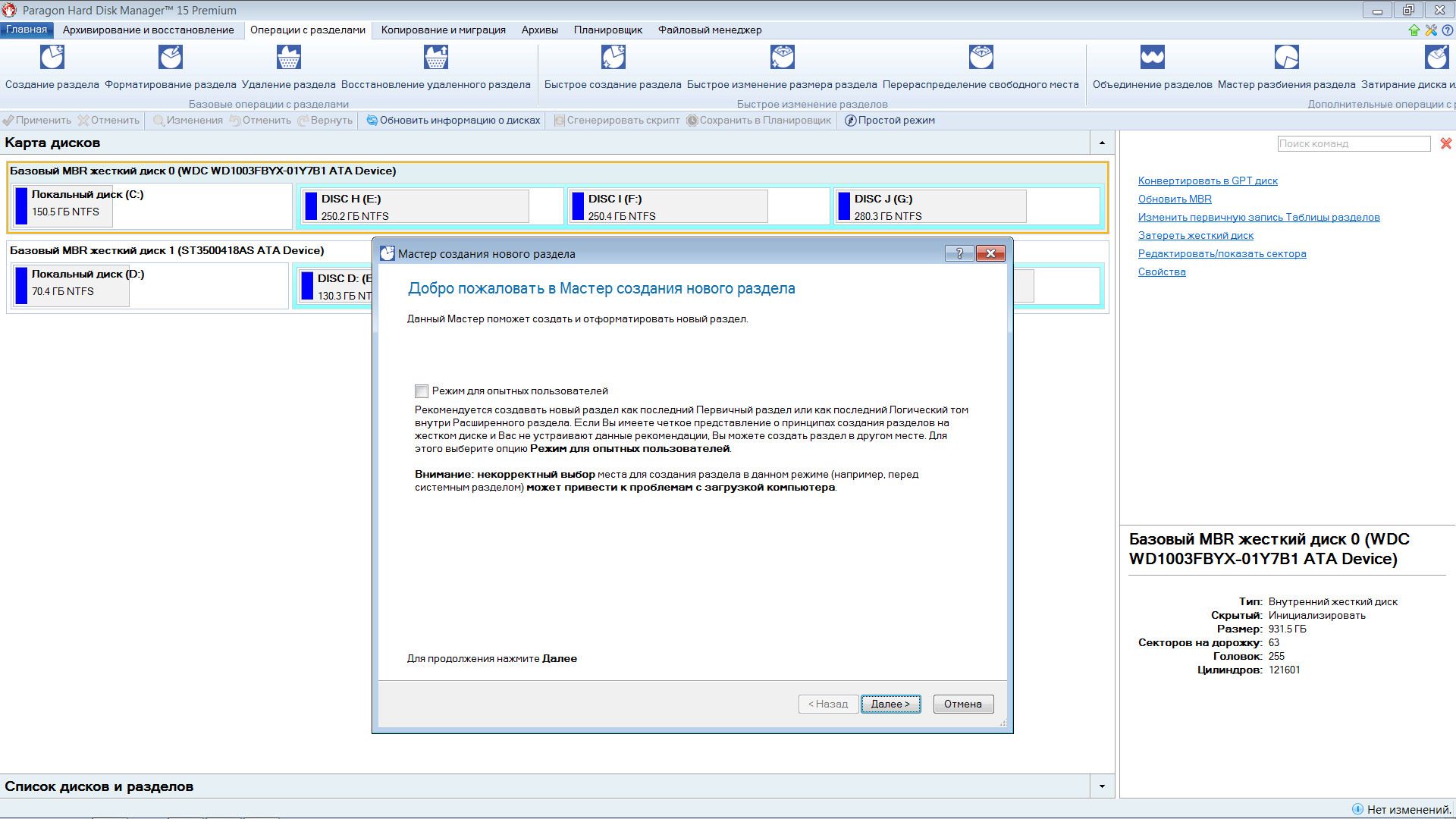Viewport: 1456px width, 819px height.
Task: Click the Redistribute free space (Перераспределение свободного места) icon
Action: [x=981, y=58]
